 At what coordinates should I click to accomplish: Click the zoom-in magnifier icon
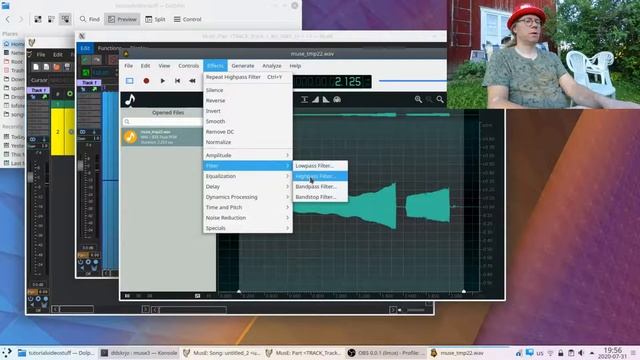pyautogui.click(x=418, y=99)
